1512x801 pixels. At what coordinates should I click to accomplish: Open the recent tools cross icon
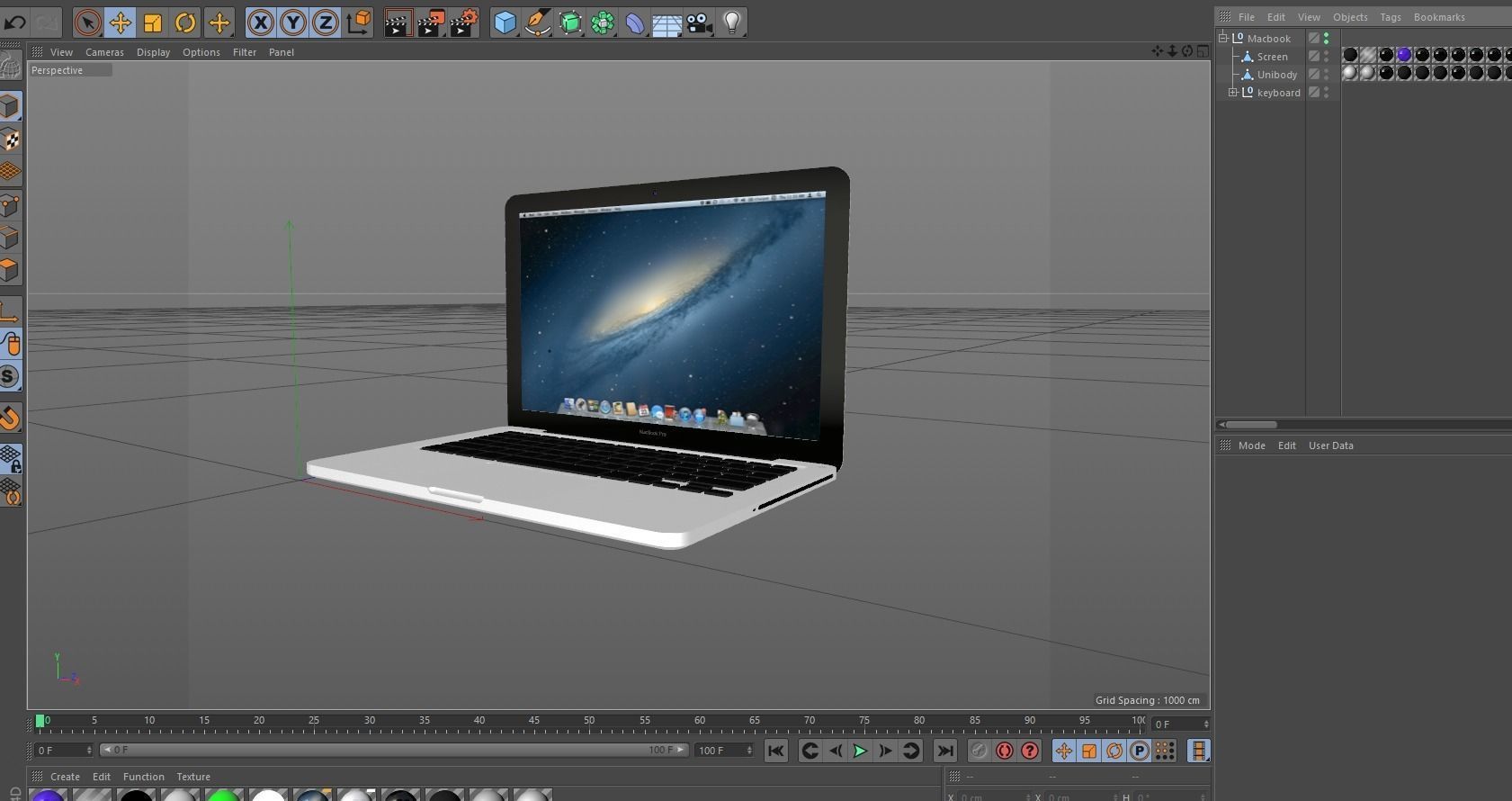pyautogui.click(x=219, y=22)
